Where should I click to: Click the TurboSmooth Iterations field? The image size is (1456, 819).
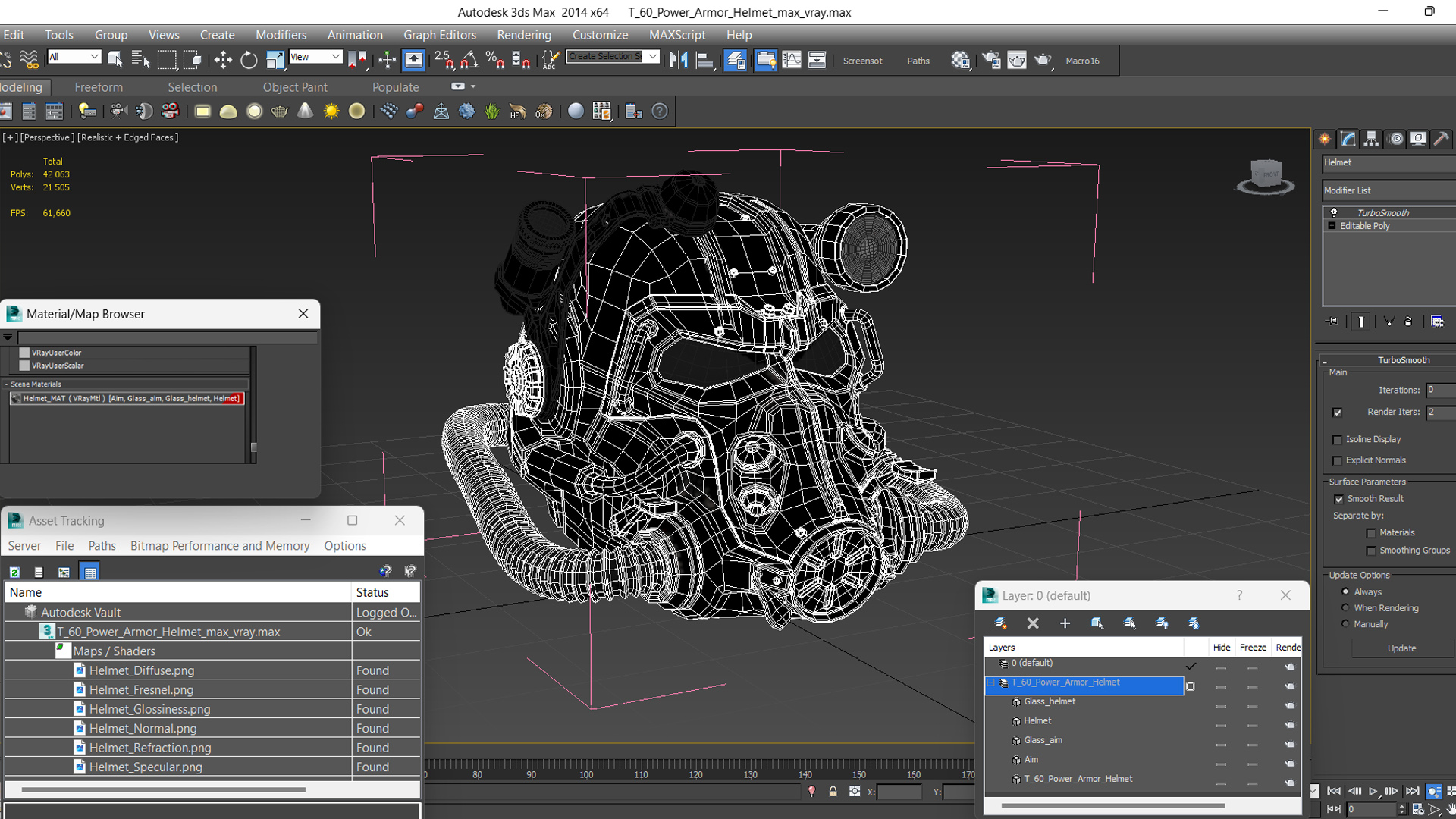point(1441,391)
